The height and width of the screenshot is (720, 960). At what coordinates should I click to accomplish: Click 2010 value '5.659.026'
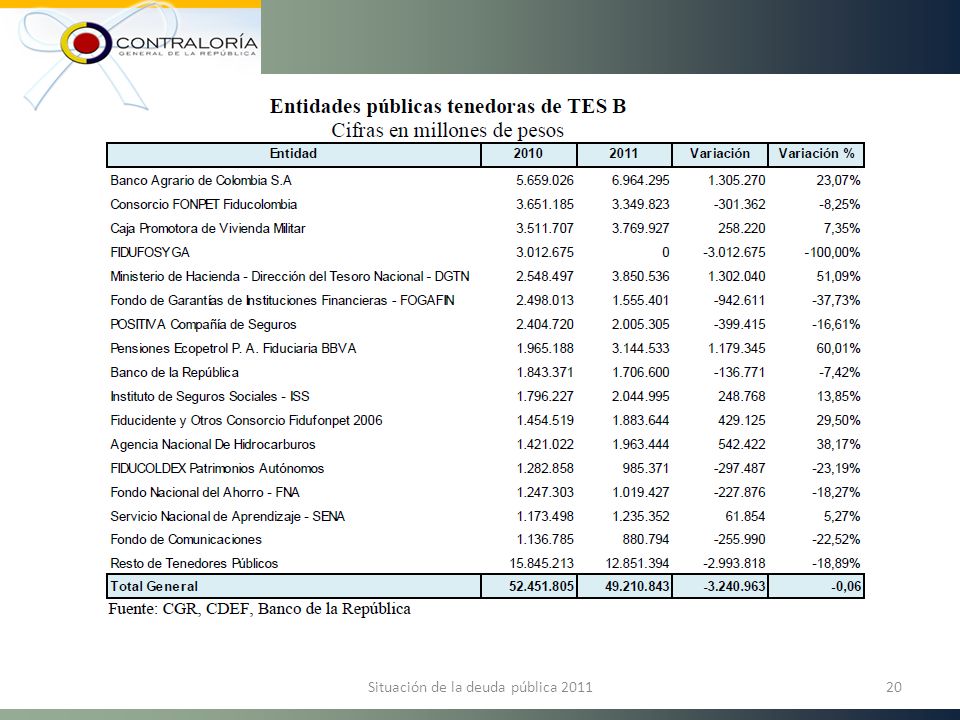click(x=545, y=181)
